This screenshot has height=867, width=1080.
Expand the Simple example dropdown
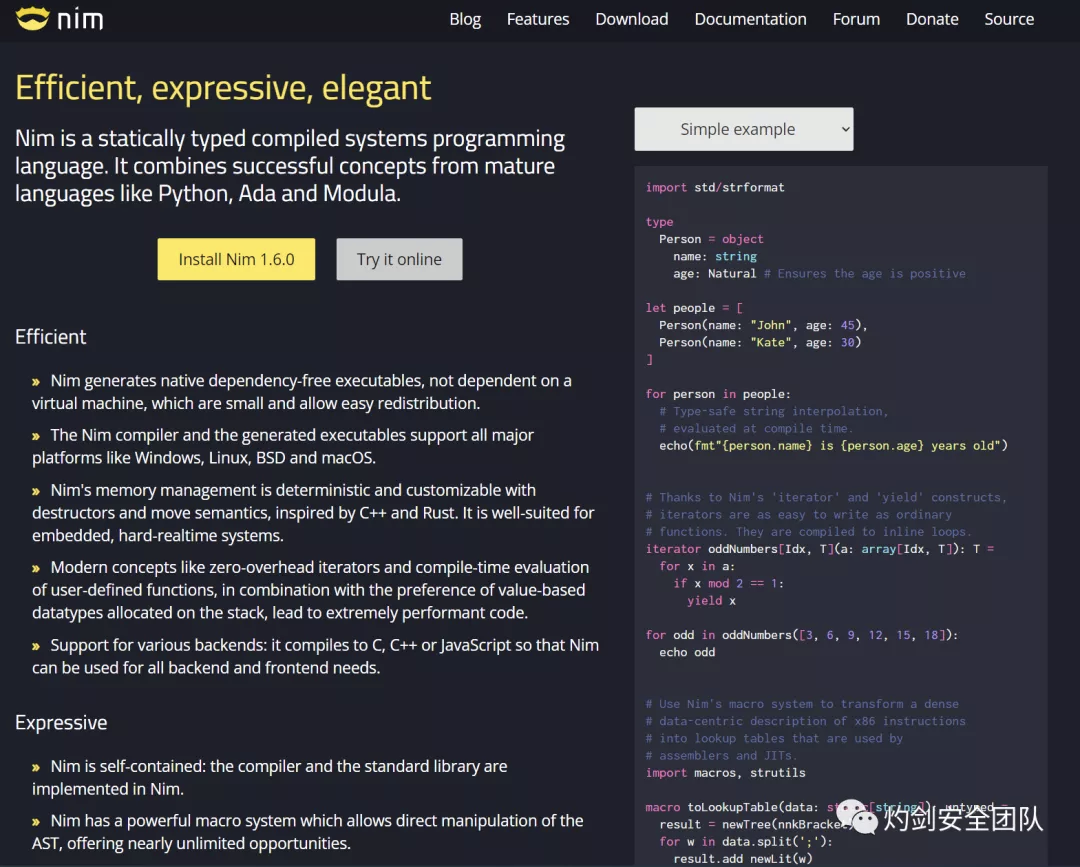tap(744, 129)
